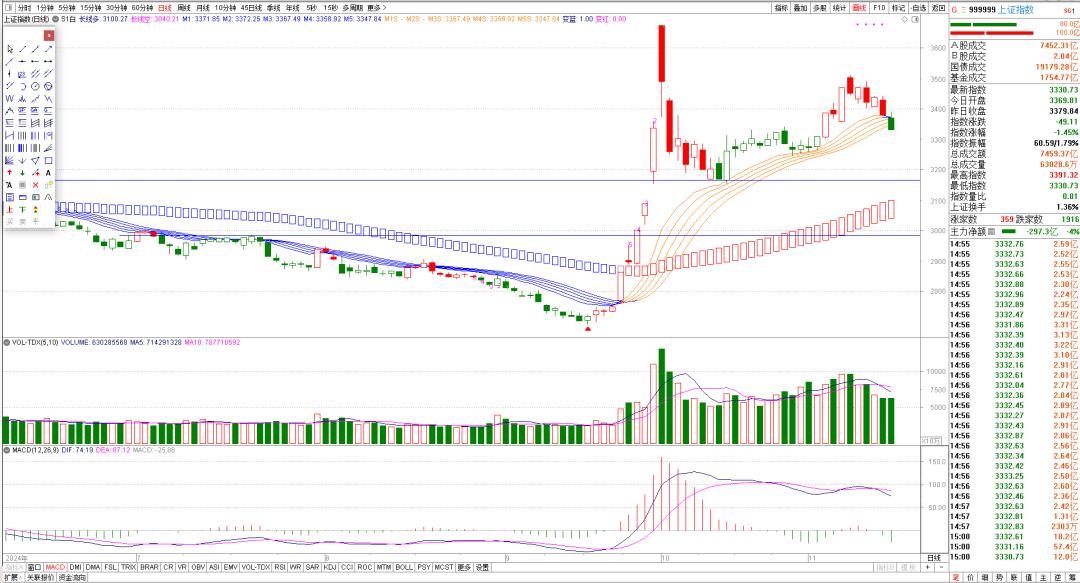Toggle the 画线 drawing tools button

[x=859, y=8]
